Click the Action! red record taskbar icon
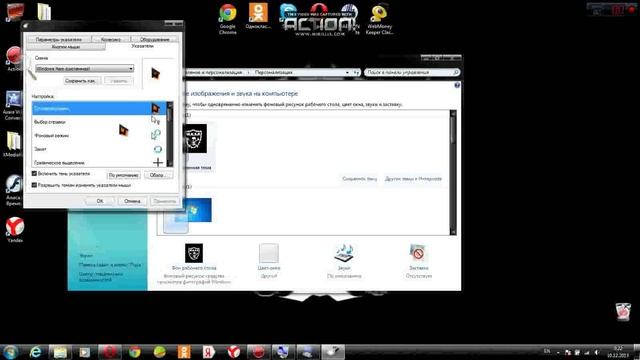The height and width of the screenshot is (360, 640). click(258, 352)
